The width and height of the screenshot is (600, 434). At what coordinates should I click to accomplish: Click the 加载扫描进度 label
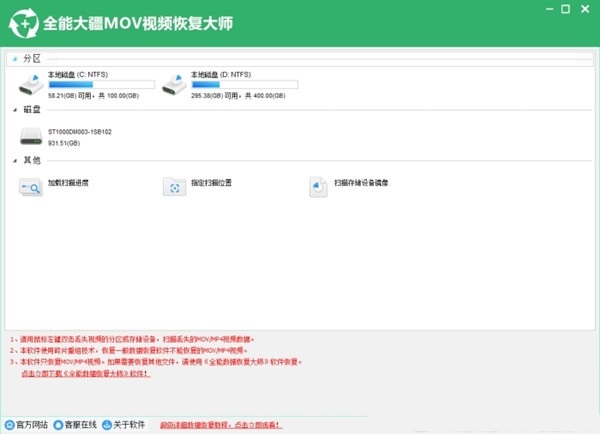68,183
